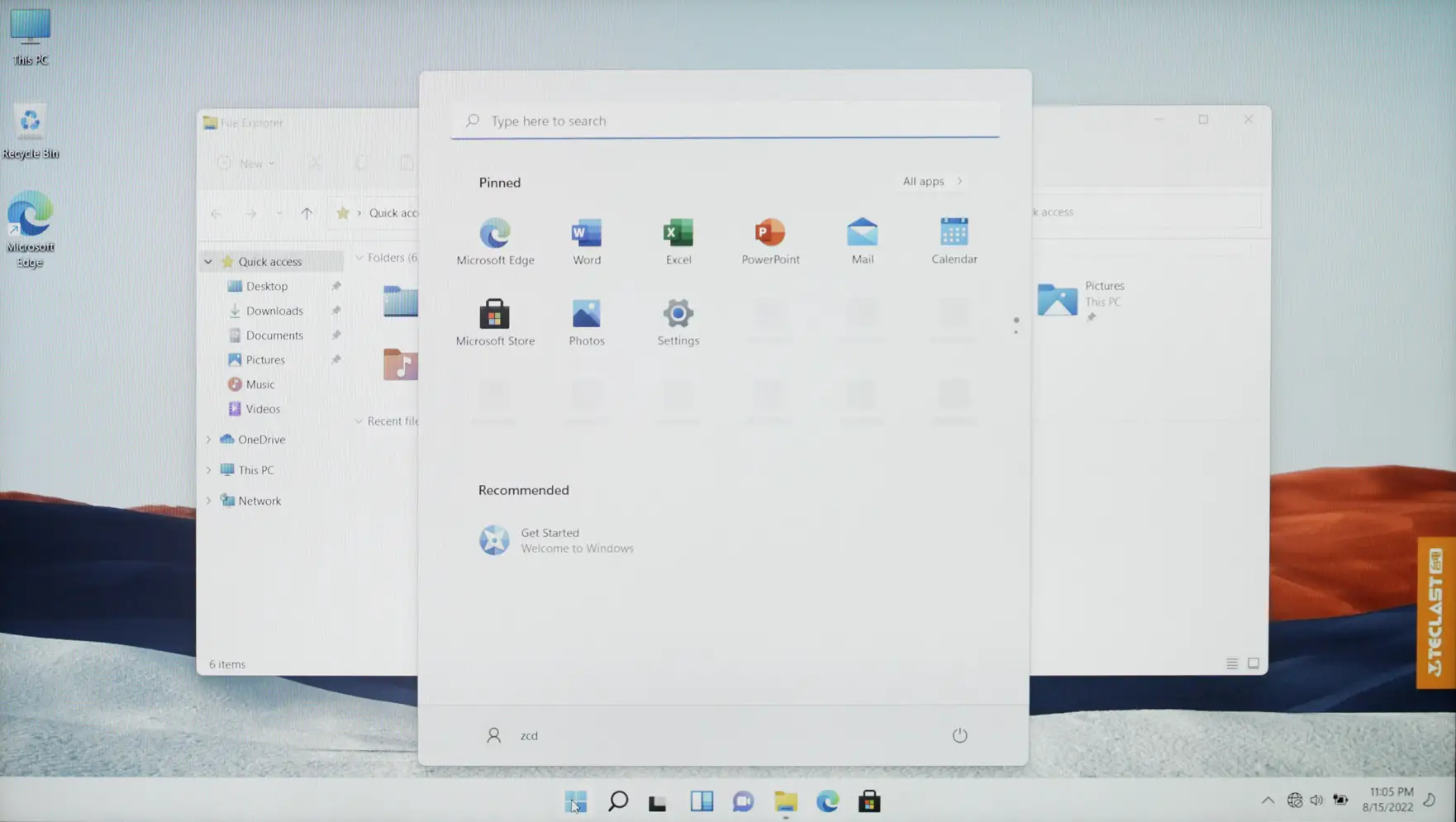Collapse the Quick access section
Image resolution: width=1456 pixels, height=822 pixels.
208,261
